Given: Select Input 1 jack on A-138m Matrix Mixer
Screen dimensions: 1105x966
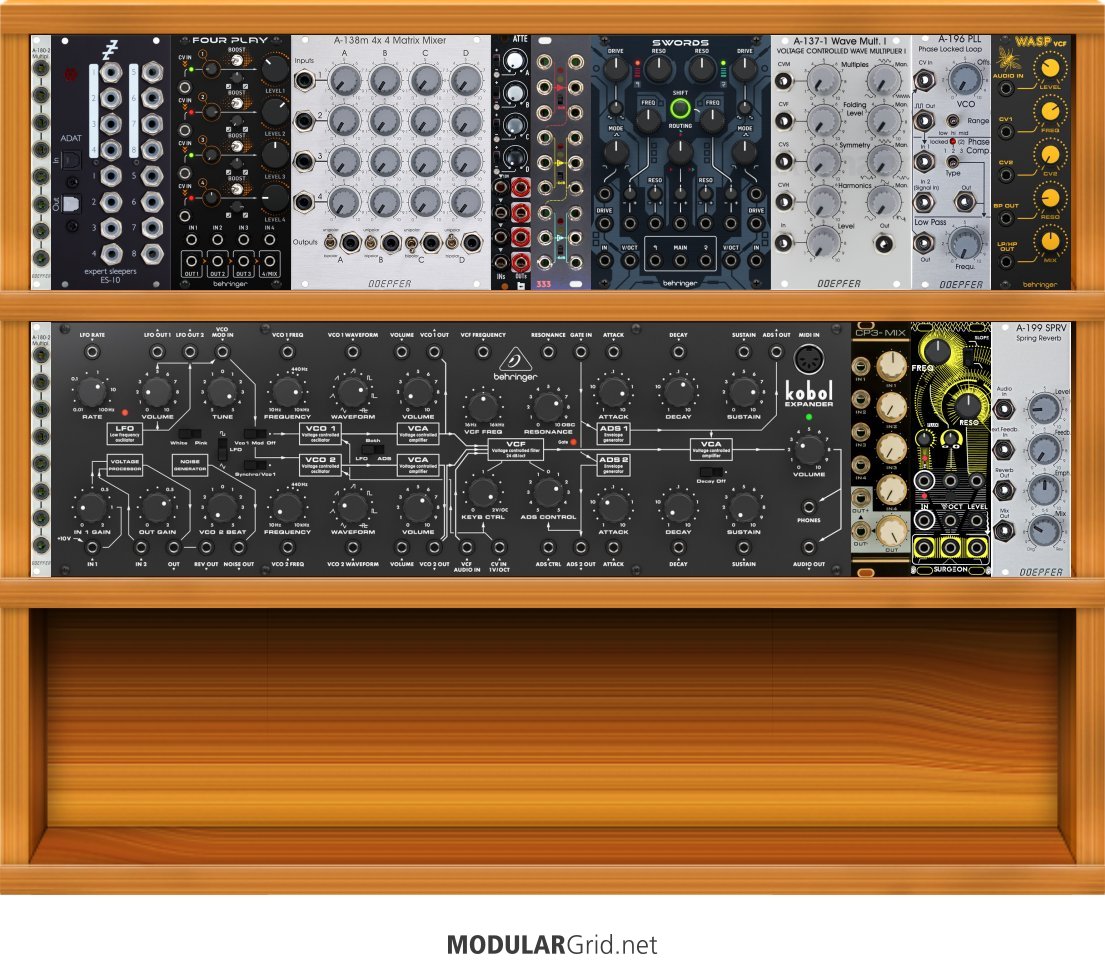Looking at the screenshot, I should [x=304, y=80].
